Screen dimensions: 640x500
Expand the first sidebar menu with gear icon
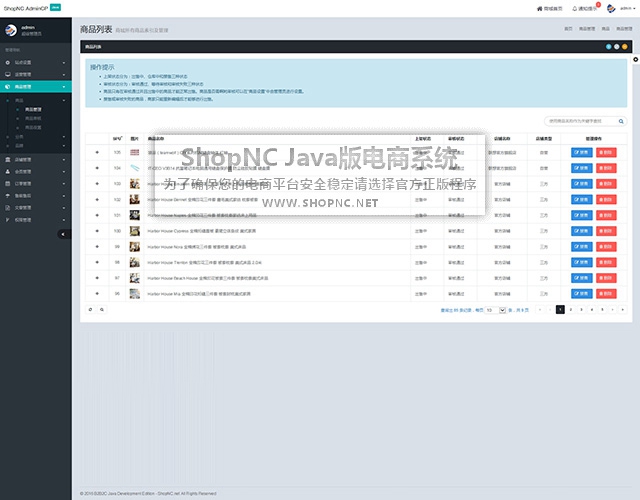click(36, 62)
